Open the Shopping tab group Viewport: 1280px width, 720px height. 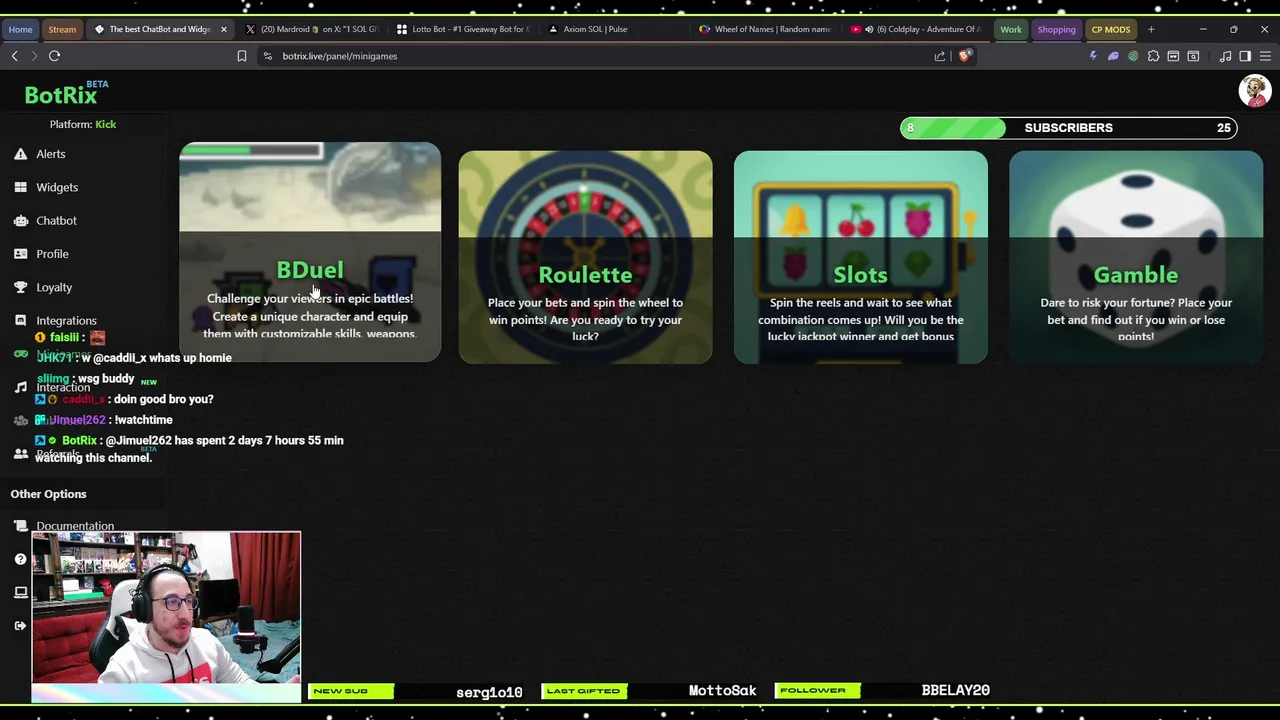[x=1056, y=29]
